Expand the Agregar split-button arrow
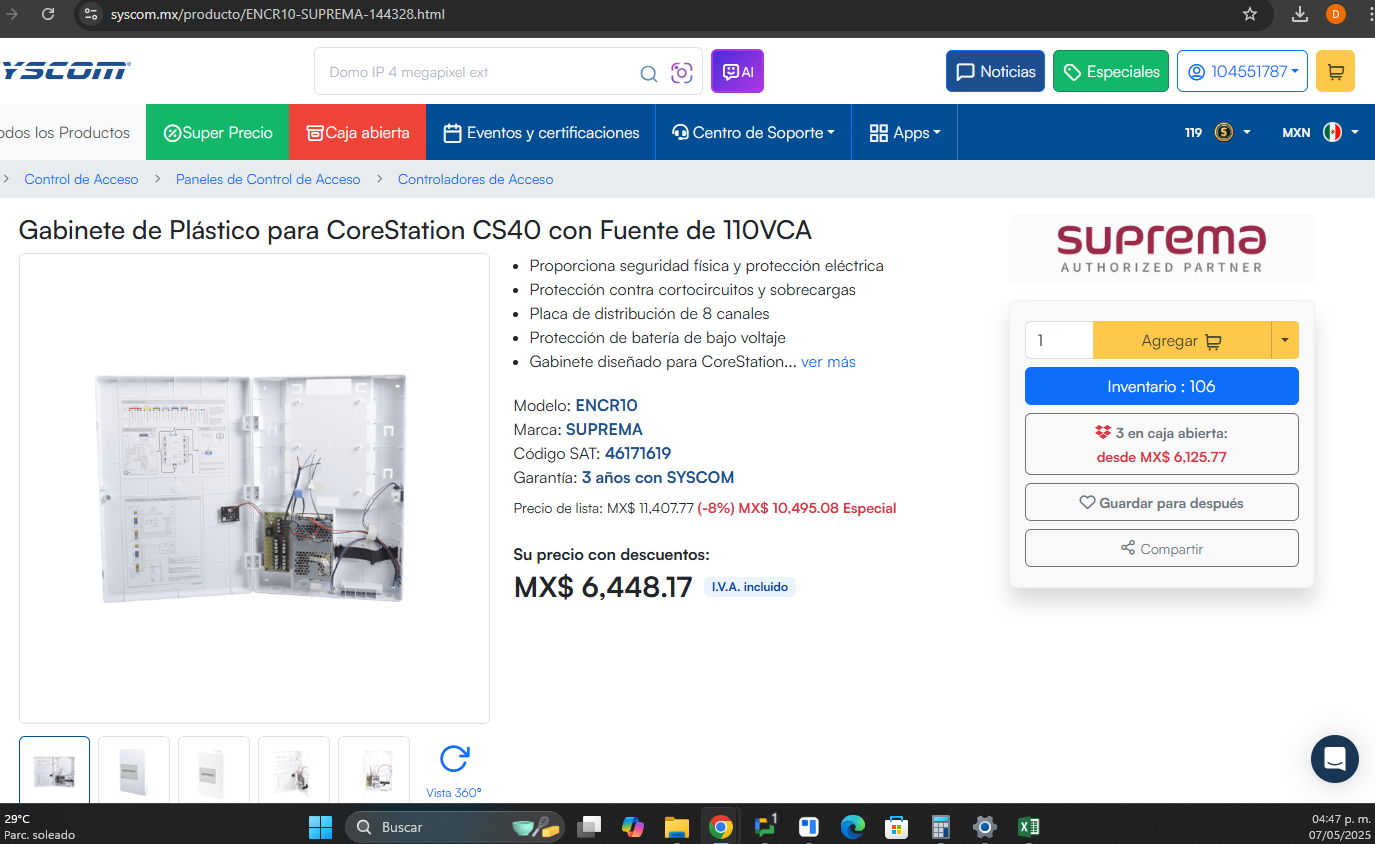 tap(1284, 340)
